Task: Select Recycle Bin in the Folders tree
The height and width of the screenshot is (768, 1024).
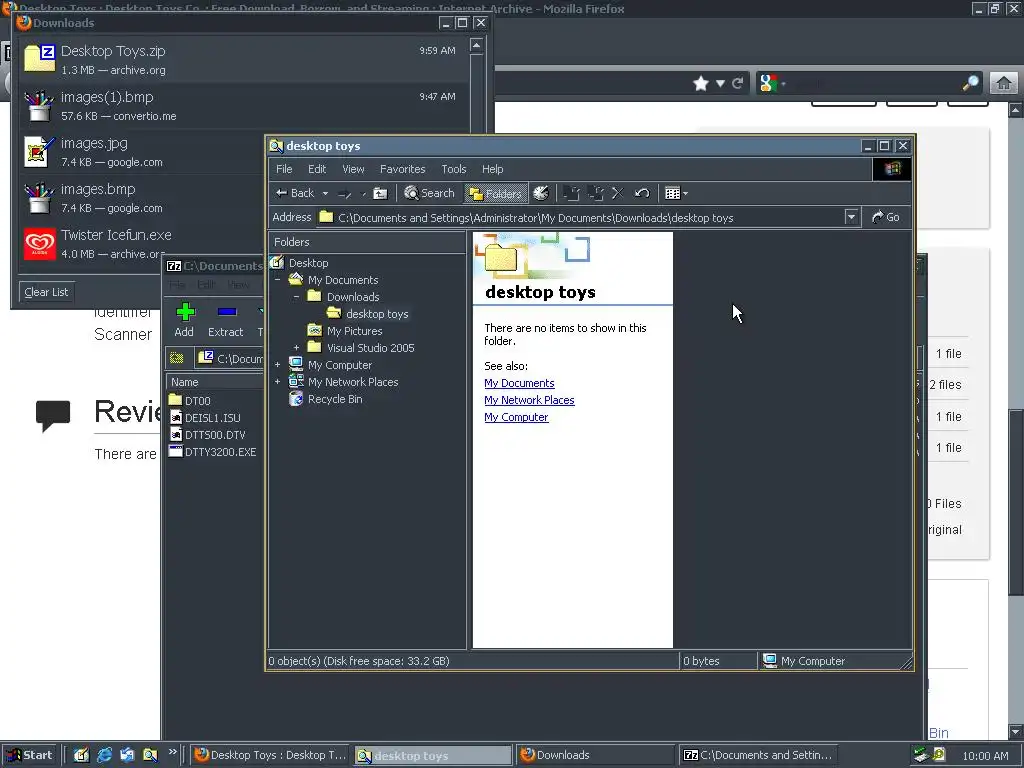Action: pos(335,399)
